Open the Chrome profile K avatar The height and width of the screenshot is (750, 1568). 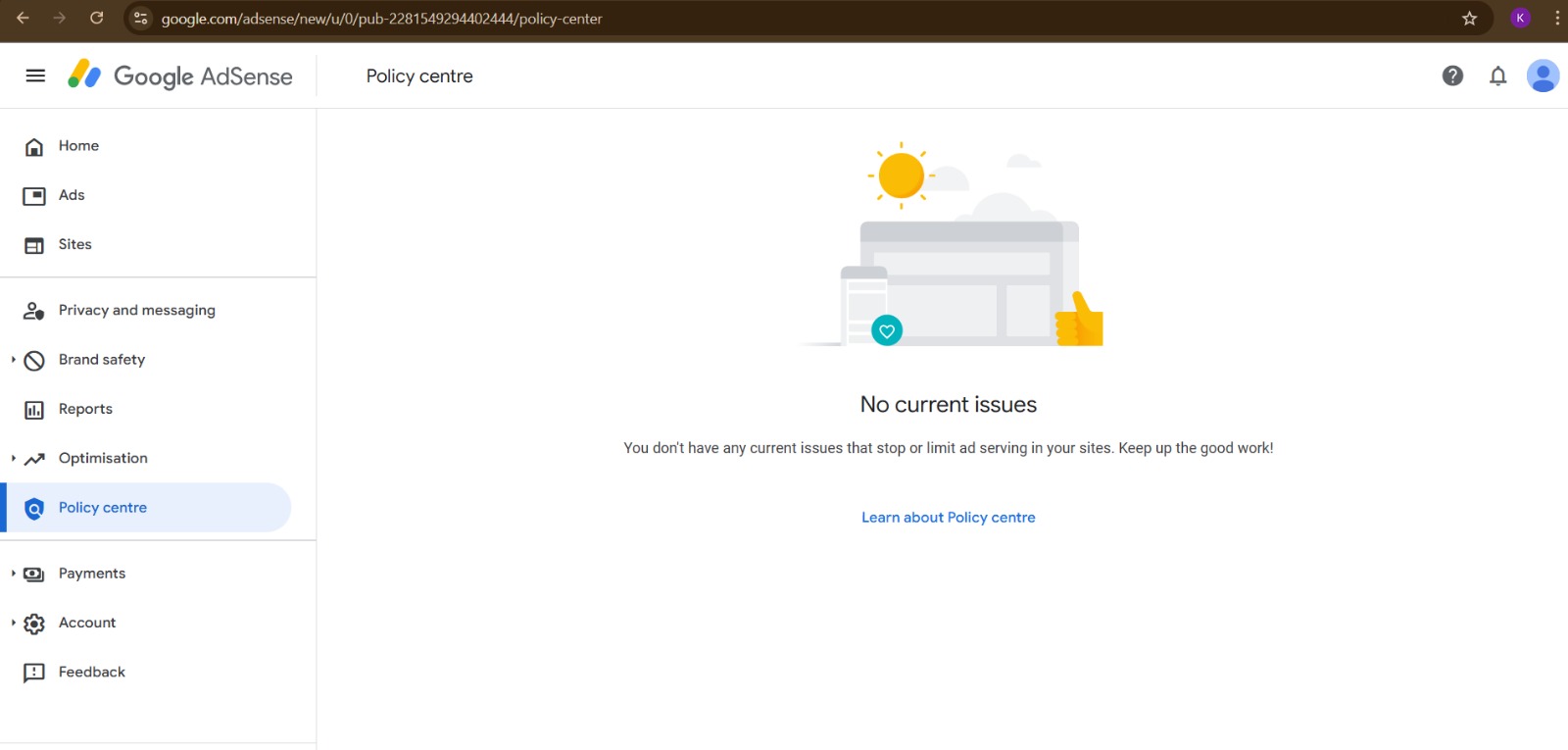[x=1520, y=18]
